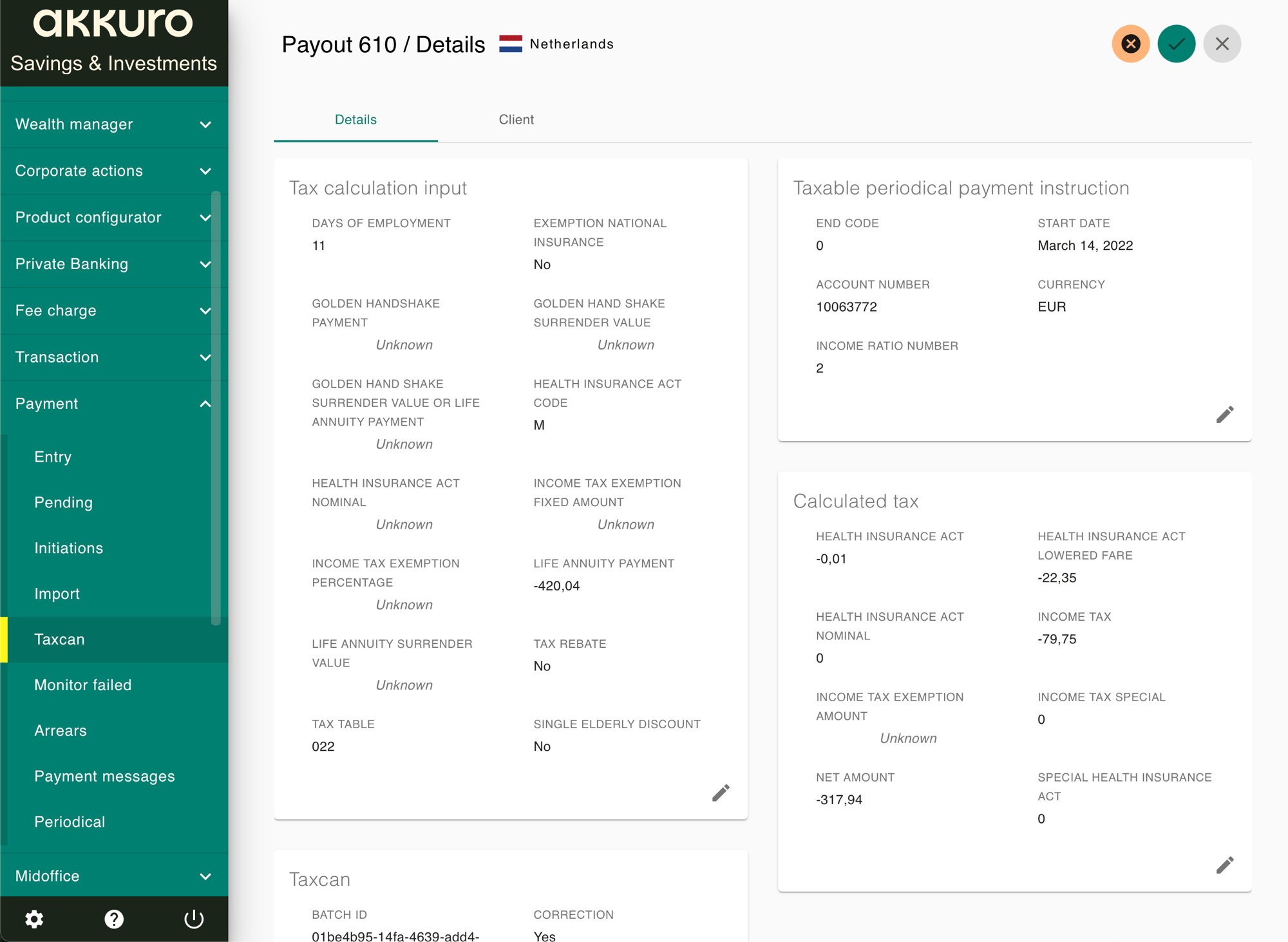Close the payout details view
Viewport: 1288px width, 942px height.
pos(1222,44)
